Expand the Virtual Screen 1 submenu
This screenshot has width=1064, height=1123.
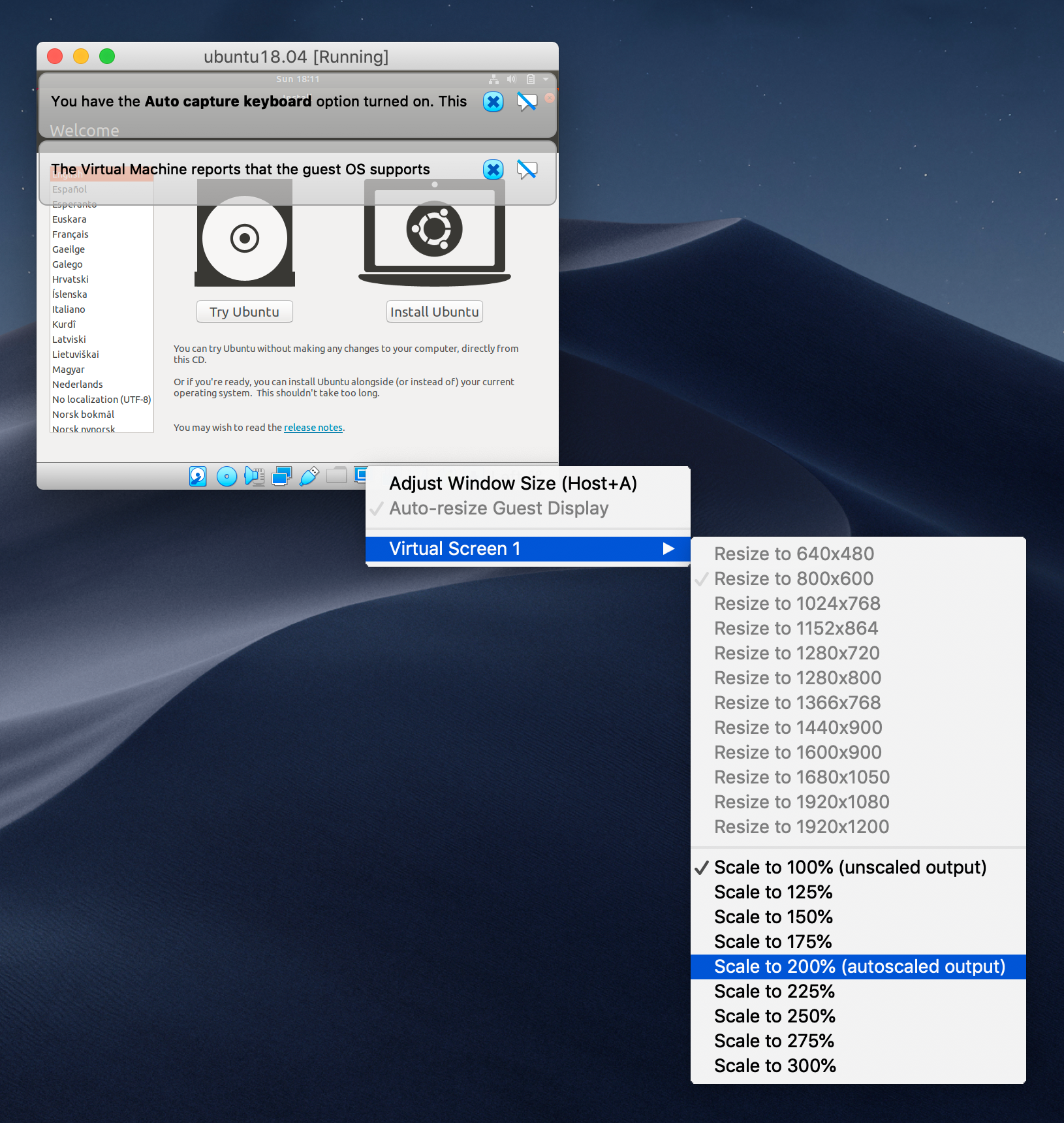point(528,548)
